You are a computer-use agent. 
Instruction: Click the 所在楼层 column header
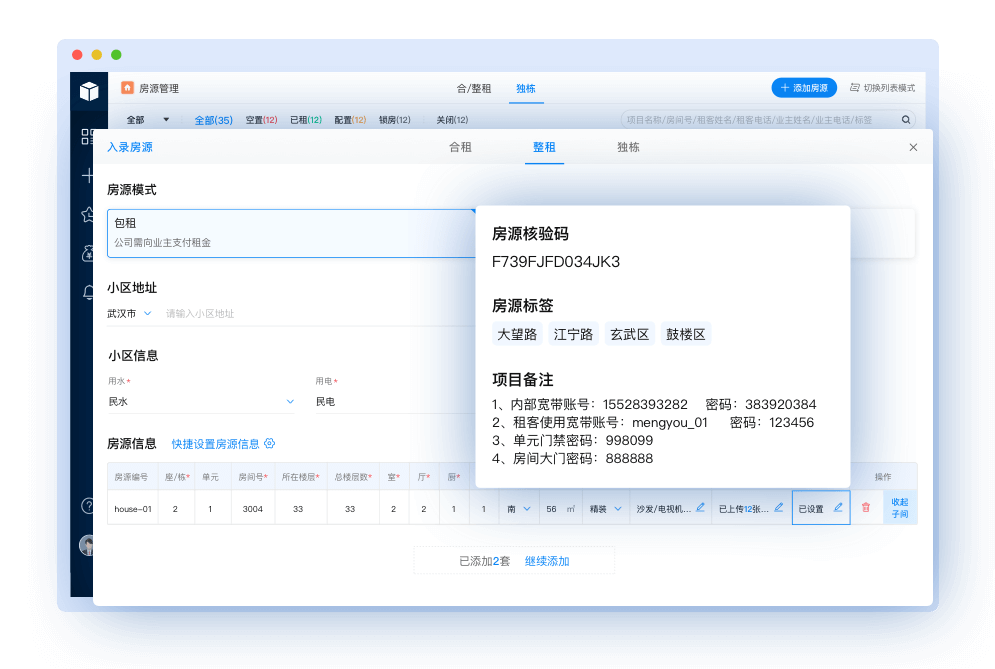300,477
